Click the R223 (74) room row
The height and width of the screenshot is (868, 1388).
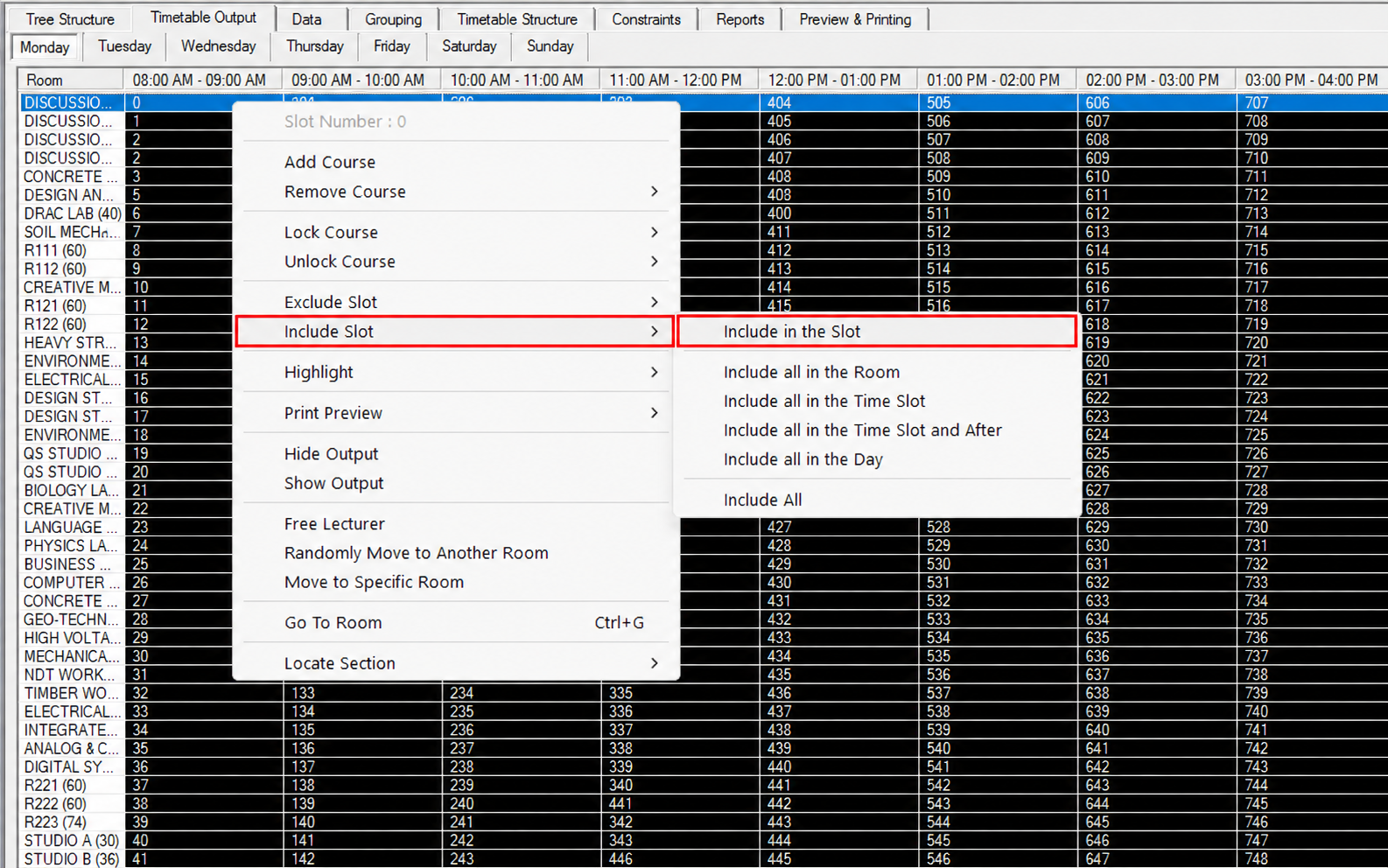point(72,822)
